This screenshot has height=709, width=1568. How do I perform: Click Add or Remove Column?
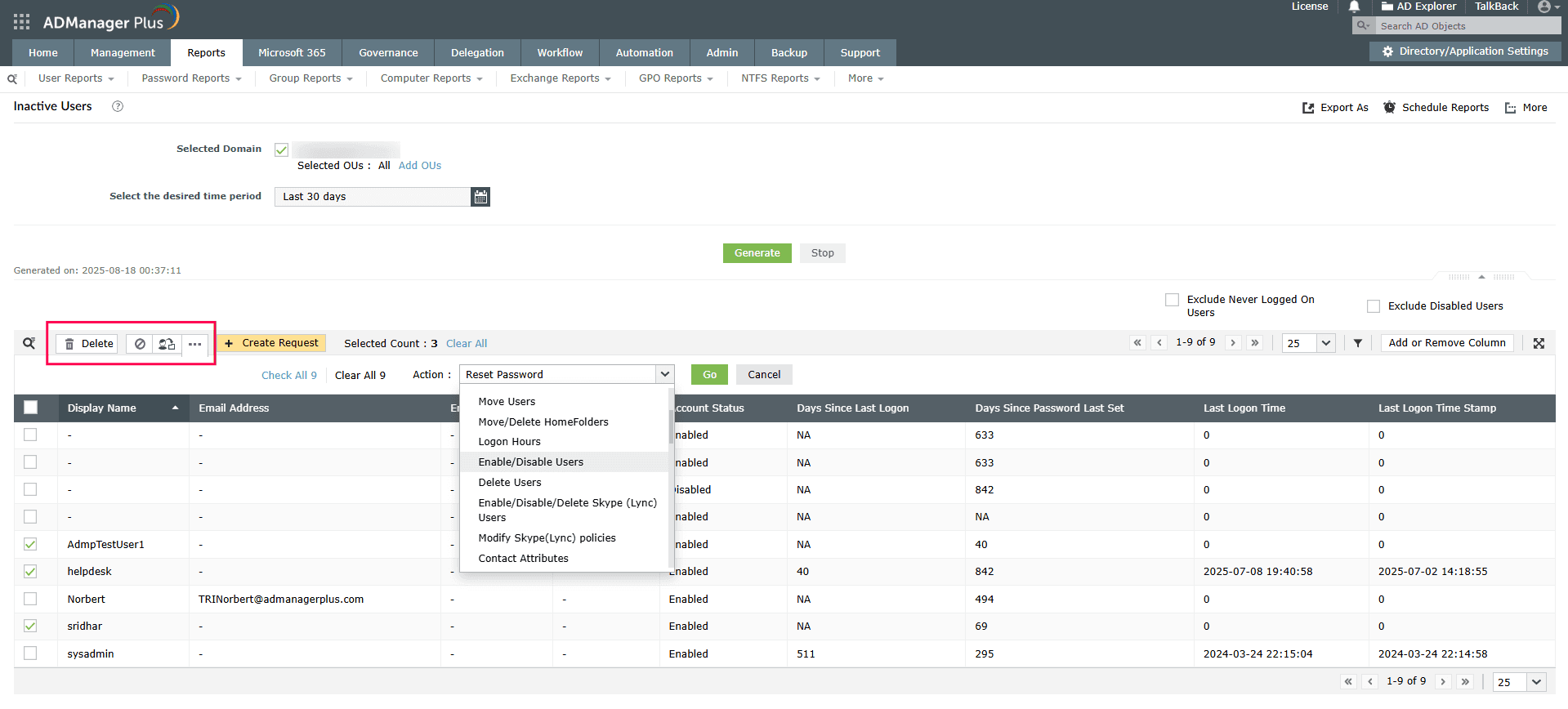click(x=1447, y=343)
